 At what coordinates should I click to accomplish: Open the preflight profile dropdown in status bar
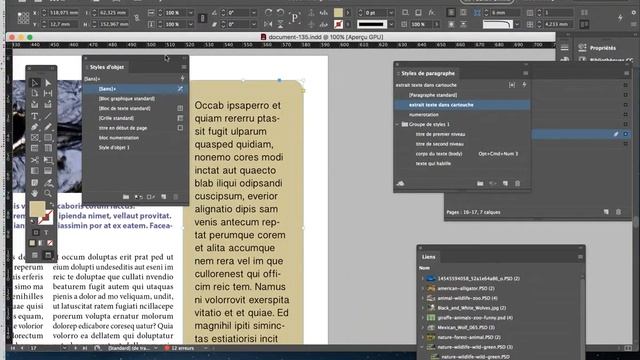coord(156,348)
